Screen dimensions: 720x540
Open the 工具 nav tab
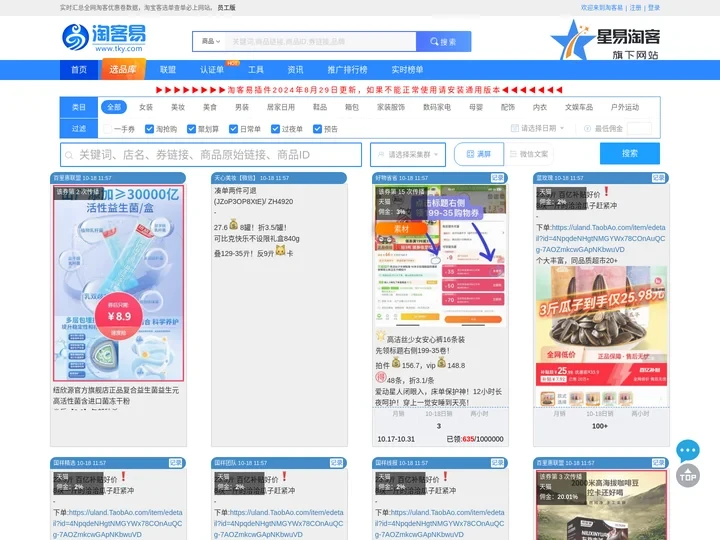(x=256, y=70)
